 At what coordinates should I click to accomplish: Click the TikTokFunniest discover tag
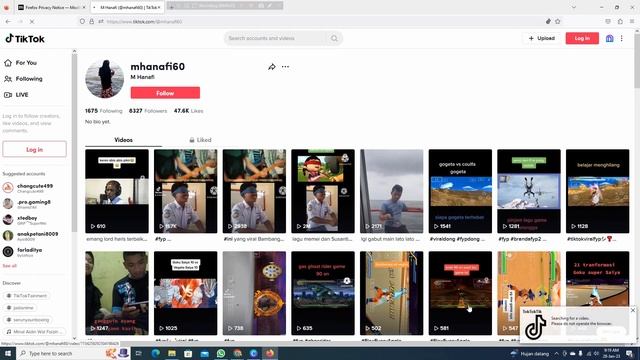coord(27,296)
